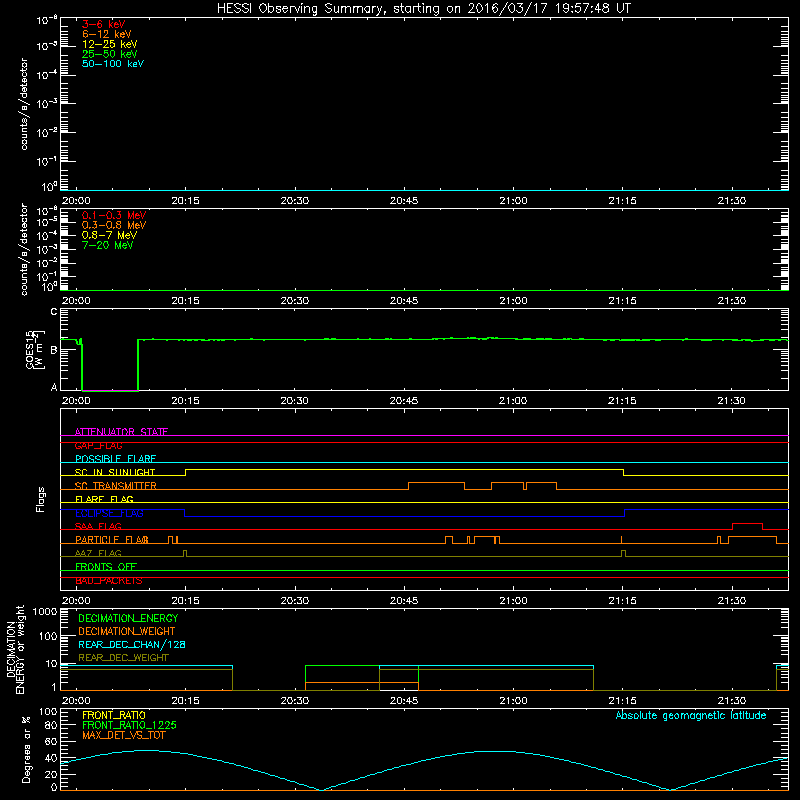The image size is (800, 800).
Task: Click the 20:15 tick under GOES15 panel
Action: [x=185, y=401]
